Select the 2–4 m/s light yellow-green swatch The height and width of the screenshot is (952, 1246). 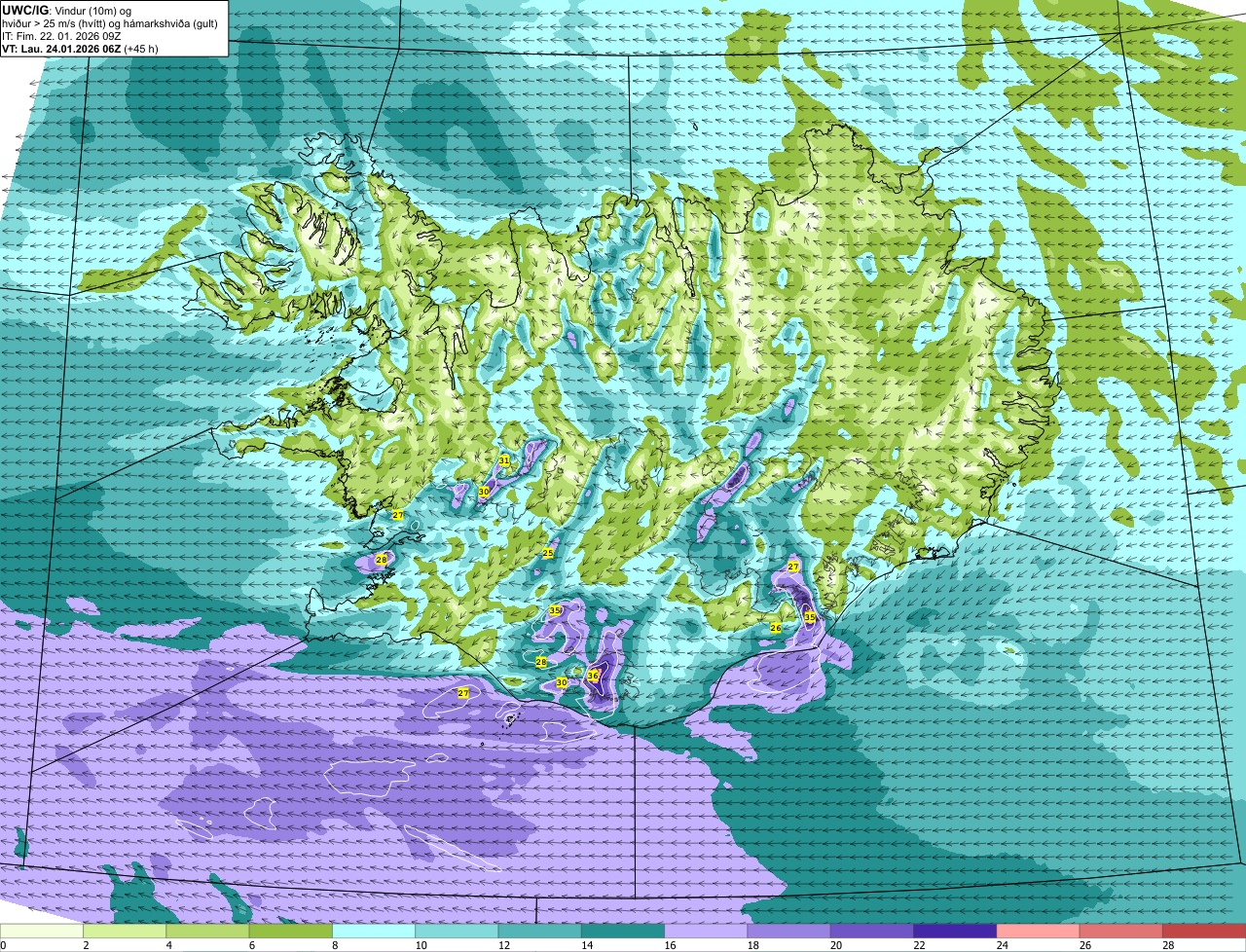point(125,931)
